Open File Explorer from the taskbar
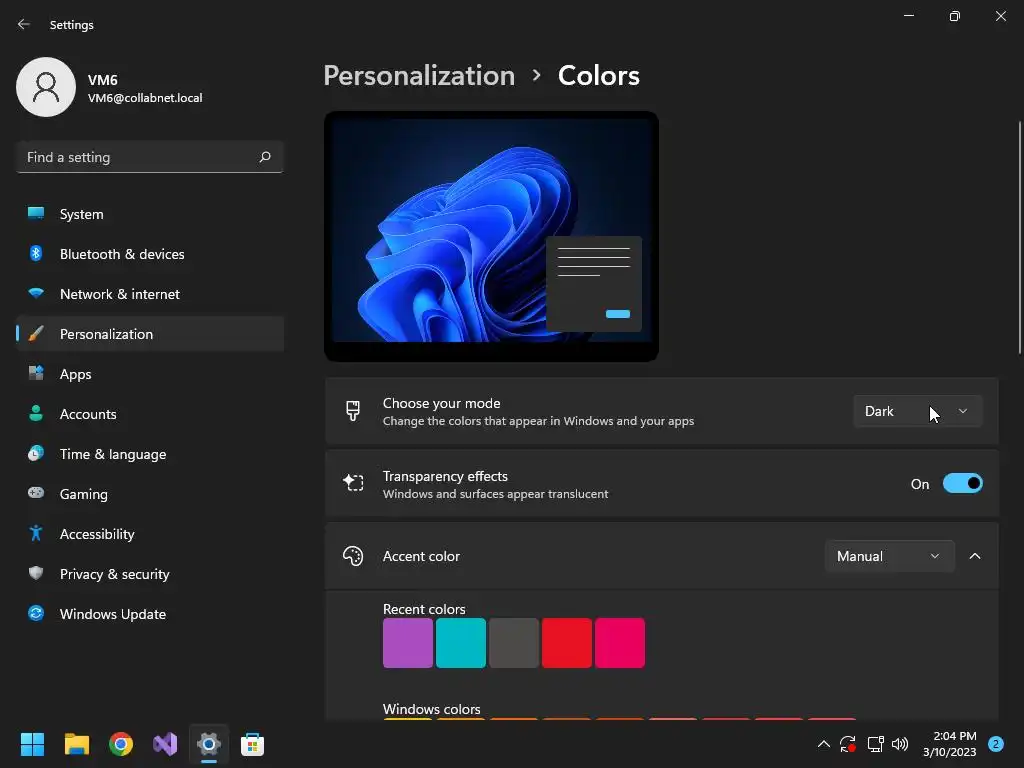The height and width of the screenshot is (768, 1024). click(76, 744)
